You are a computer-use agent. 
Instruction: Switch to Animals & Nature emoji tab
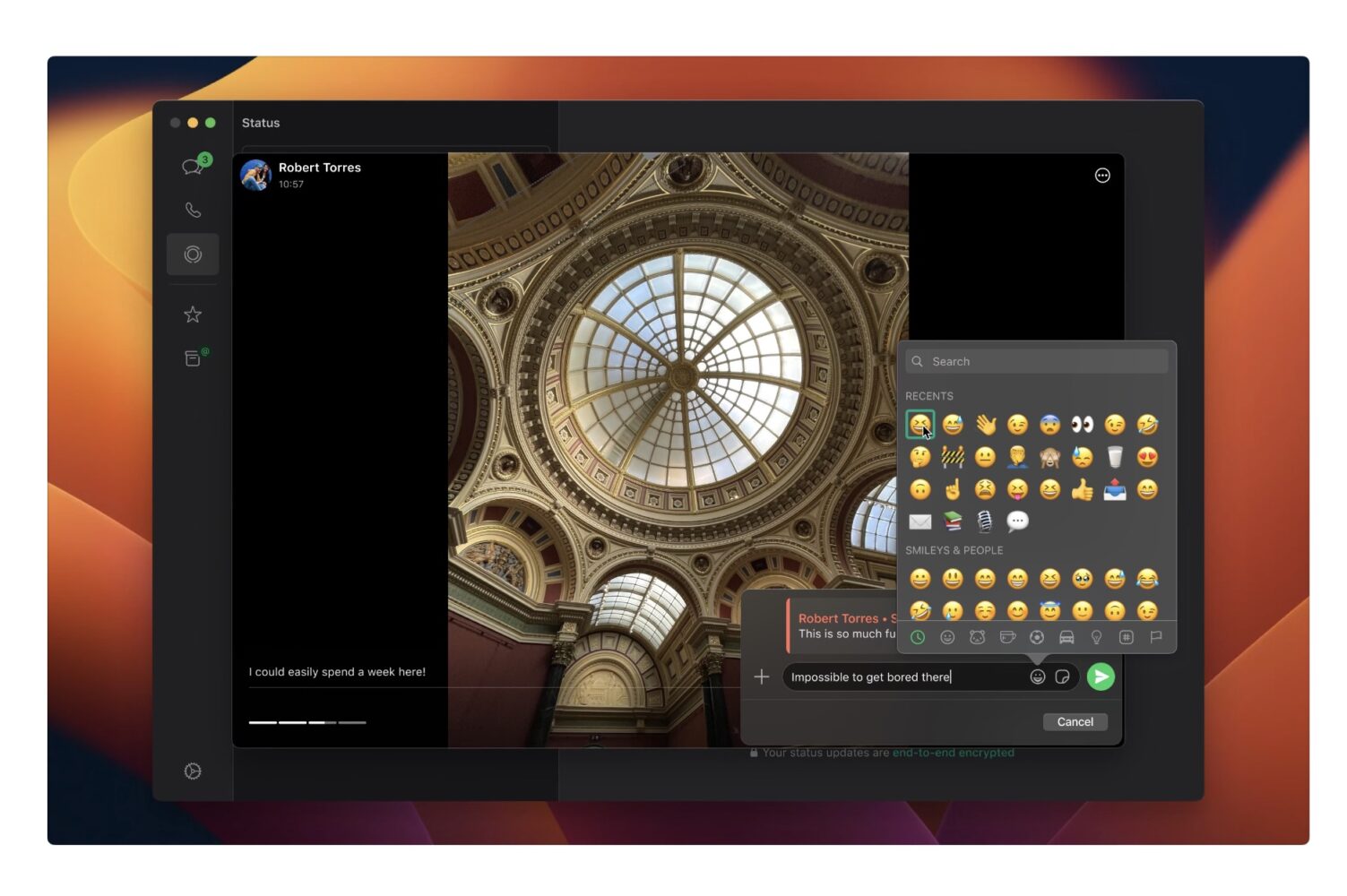click(x=977, y=637)
